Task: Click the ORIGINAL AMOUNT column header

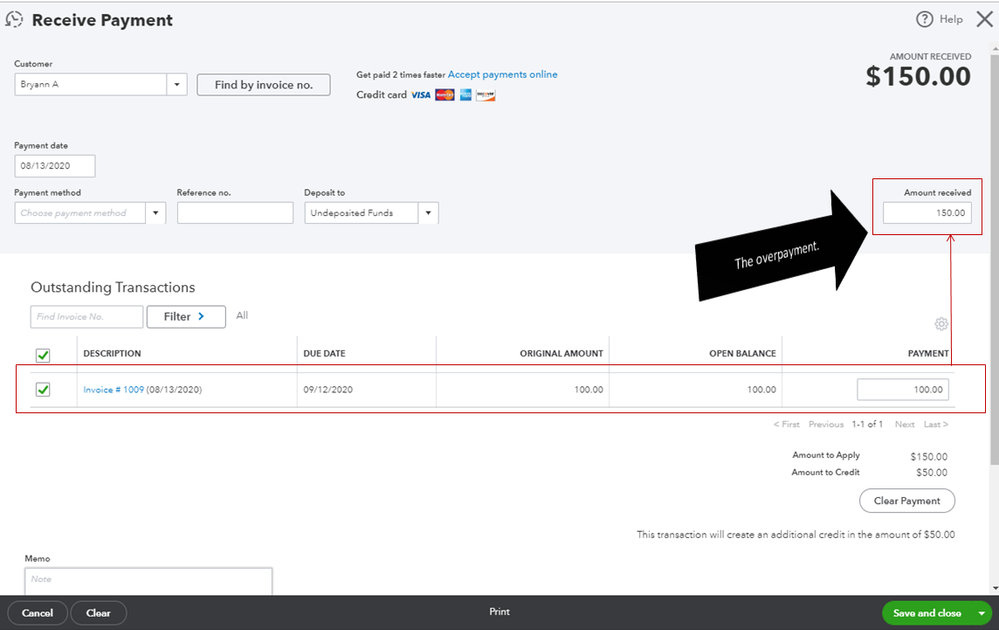Action: (x=561, y=354)
